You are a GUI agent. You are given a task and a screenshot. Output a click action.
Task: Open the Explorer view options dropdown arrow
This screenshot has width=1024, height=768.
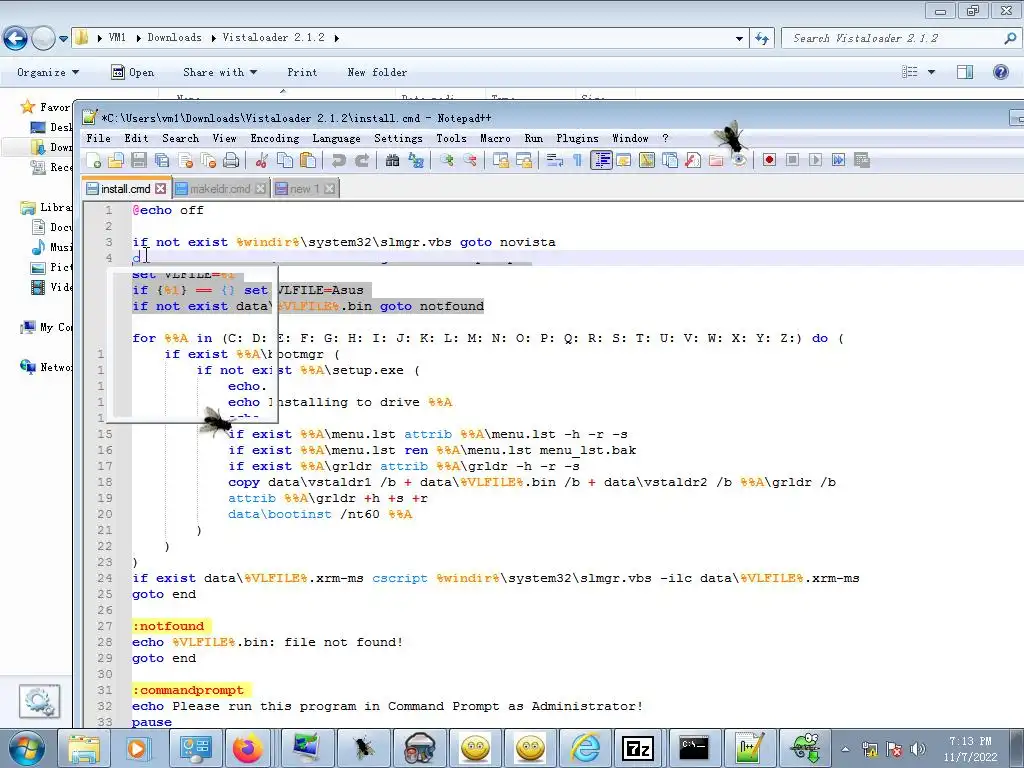tap(931, 72)
